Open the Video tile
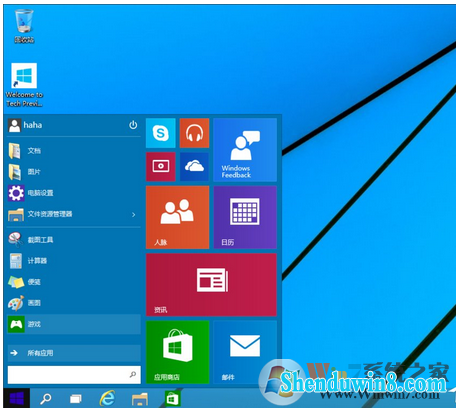The height and width of the screenshot is (408, 456). [x=161, y=167]
